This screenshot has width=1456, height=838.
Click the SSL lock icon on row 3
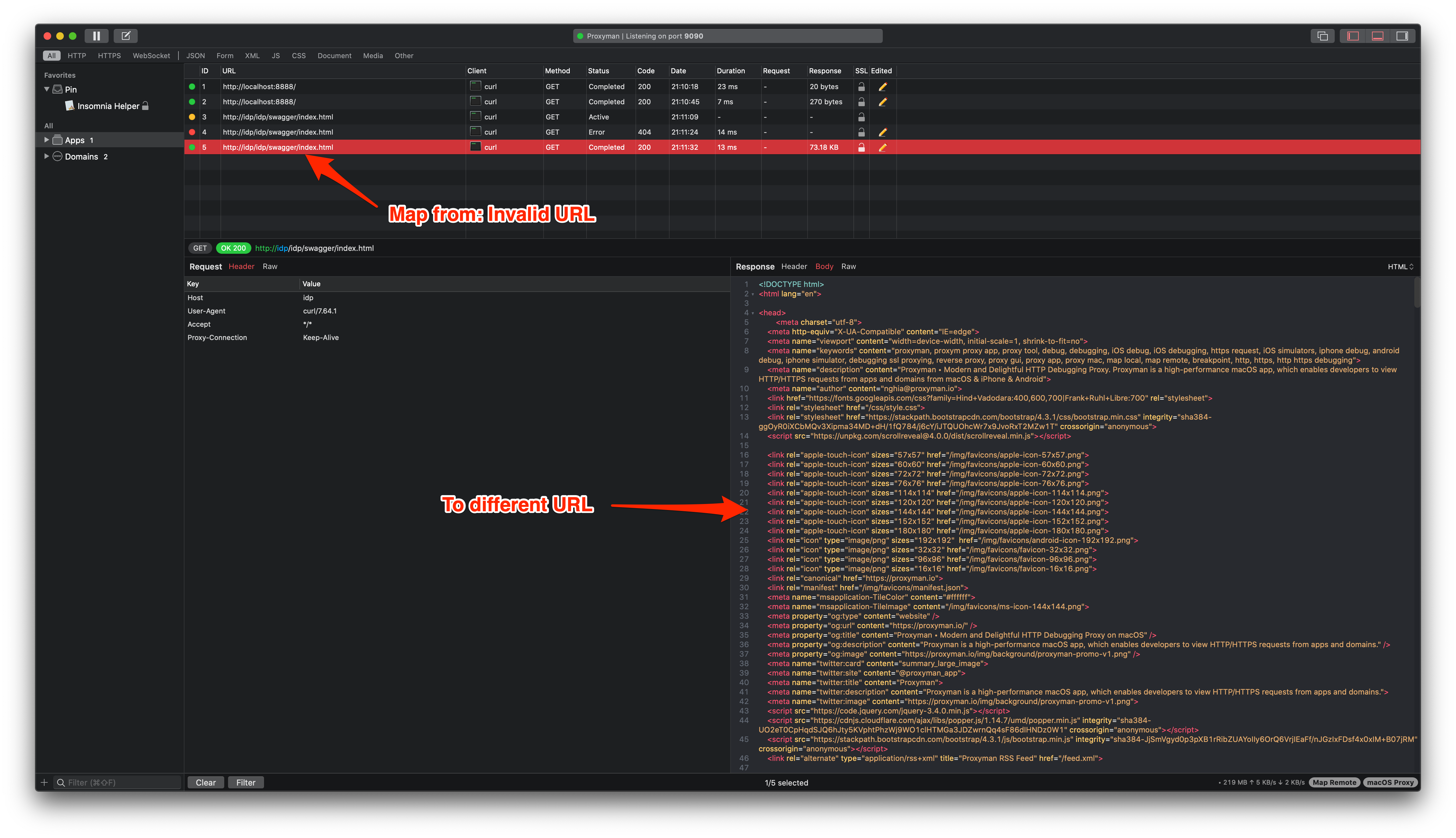[x=861, y=117]
